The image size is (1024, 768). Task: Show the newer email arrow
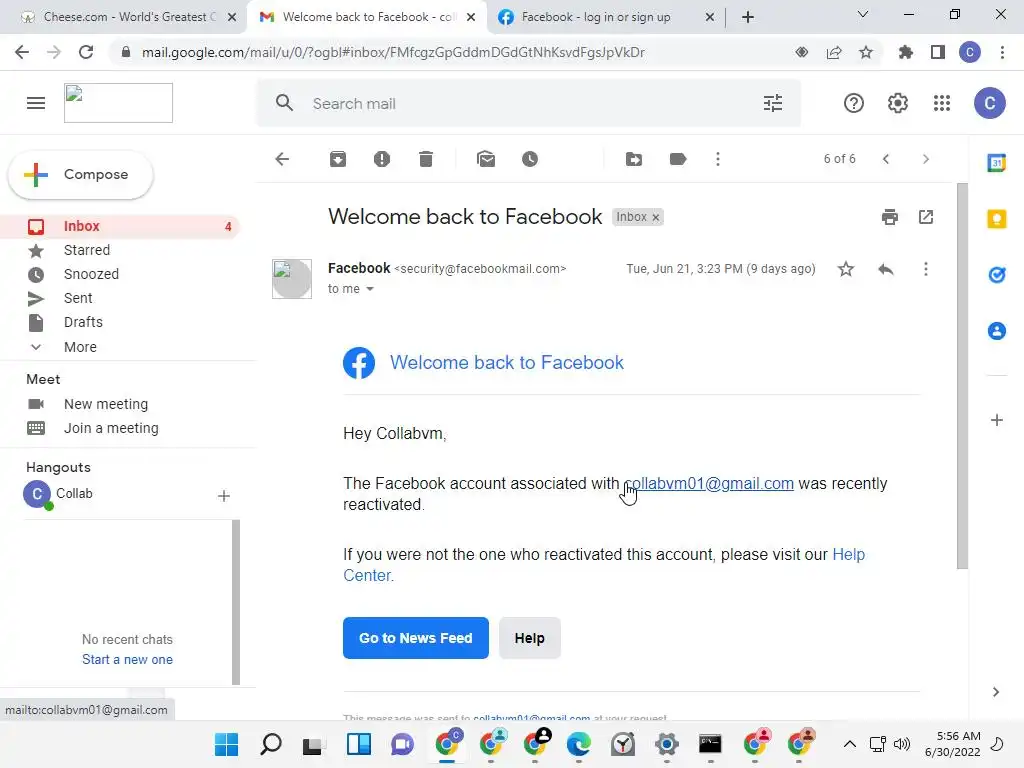point(886,159)
